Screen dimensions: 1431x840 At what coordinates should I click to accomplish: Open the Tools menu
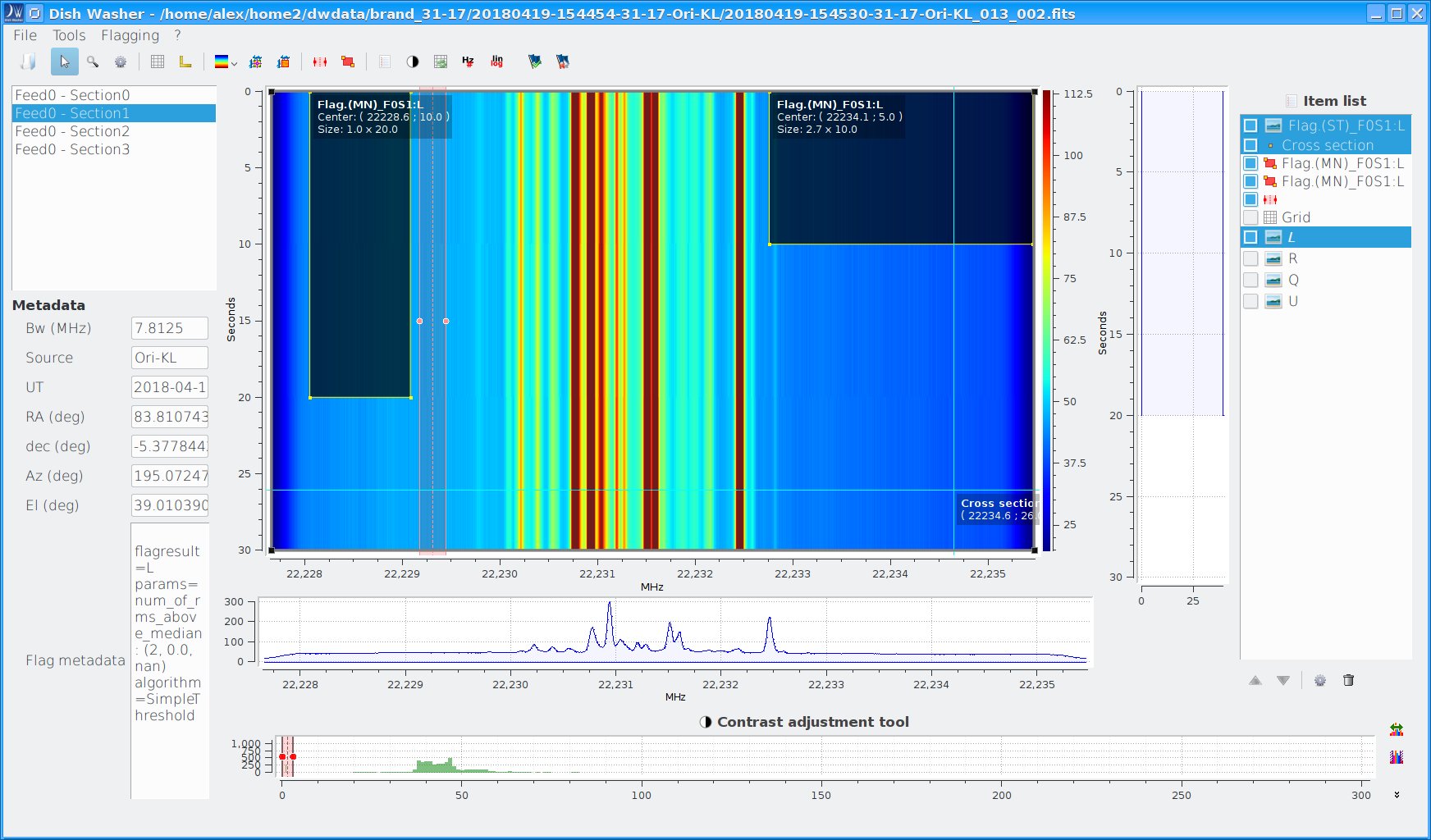click(69, 35)
